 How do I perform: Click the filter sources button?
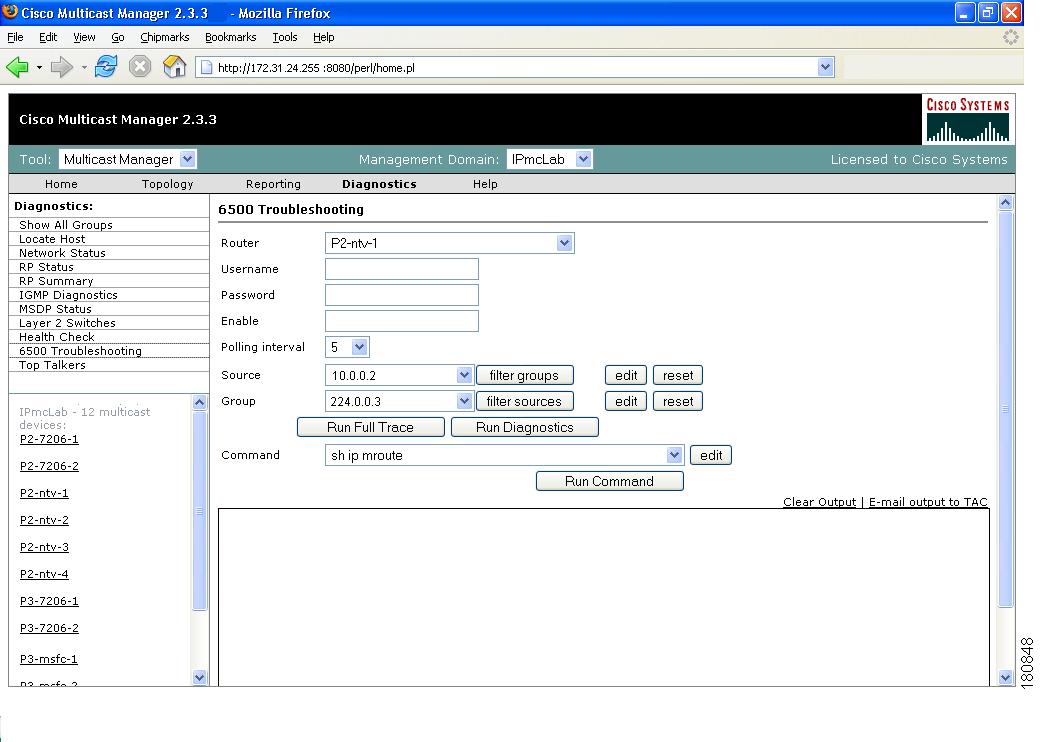coord(525,401)
